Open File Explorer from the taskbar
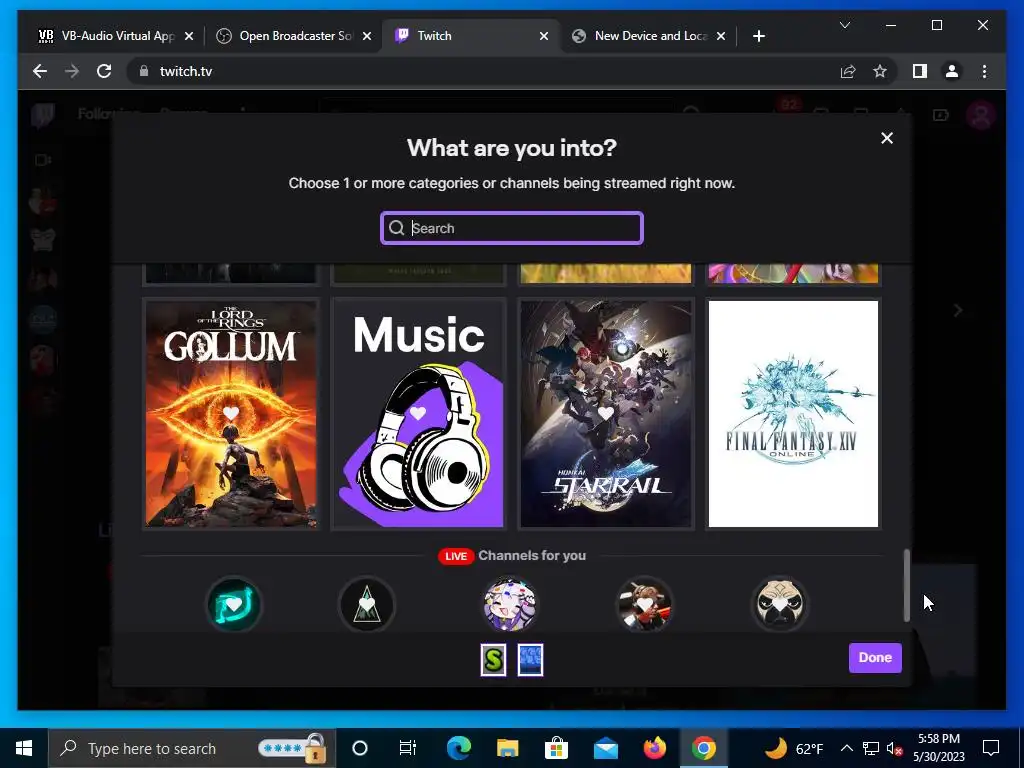This screenshot has height=768, width=1024. 507,748
